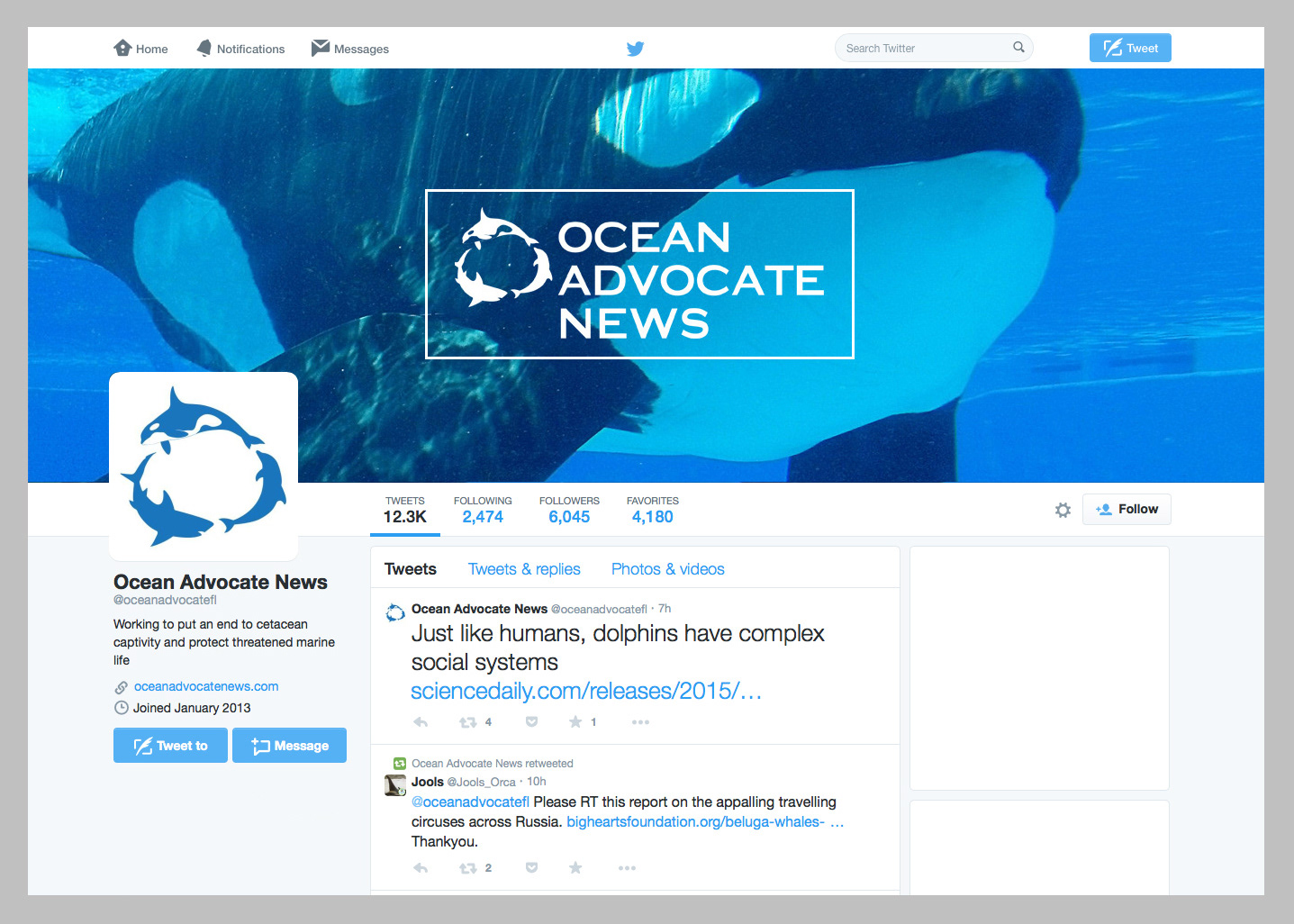Open the 10h timestamp of Jools tweet
Screen dimensions: 1294x924
[537, 782]
